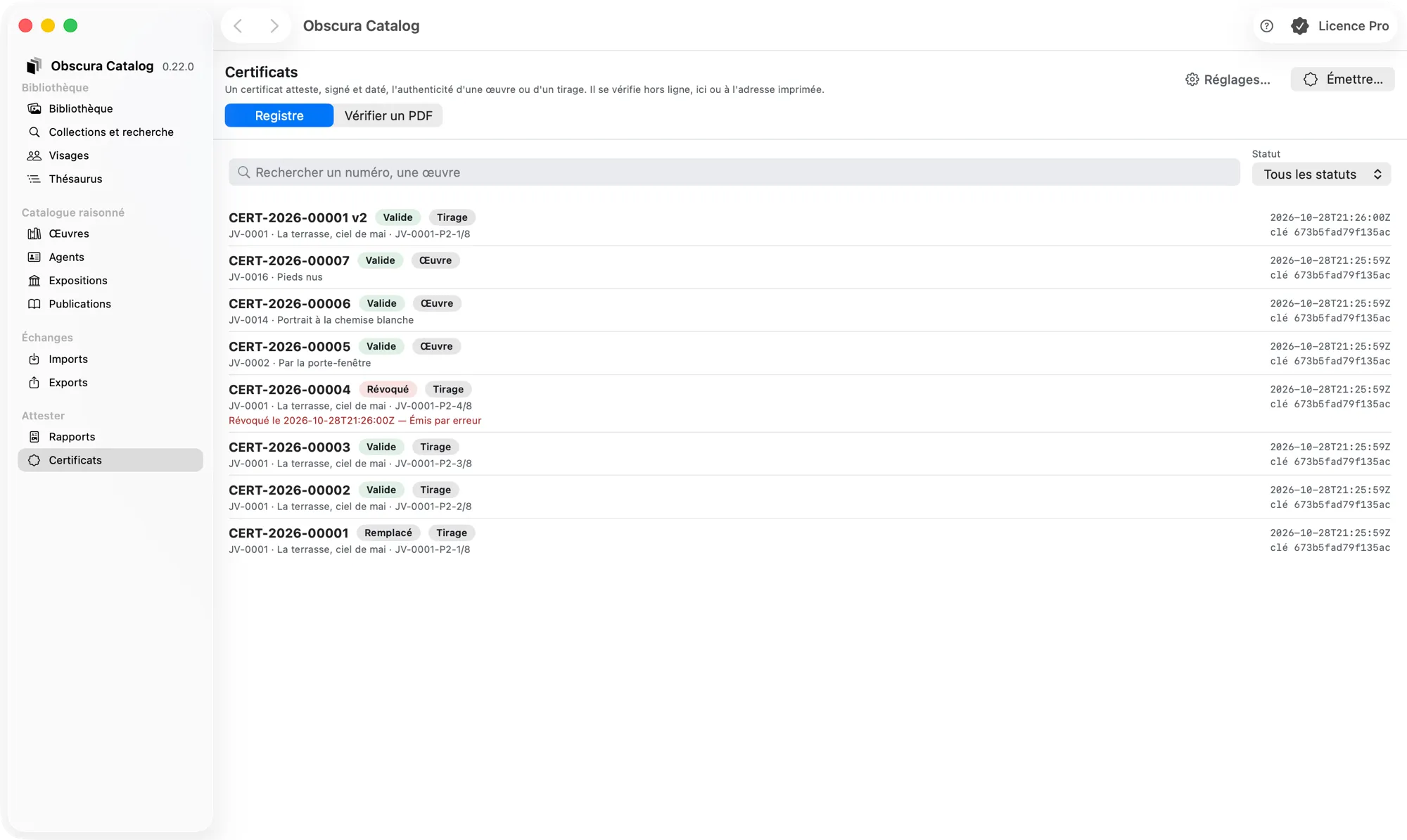
Task: Click the Rapports document icon
Action: [x=34, y=437]
